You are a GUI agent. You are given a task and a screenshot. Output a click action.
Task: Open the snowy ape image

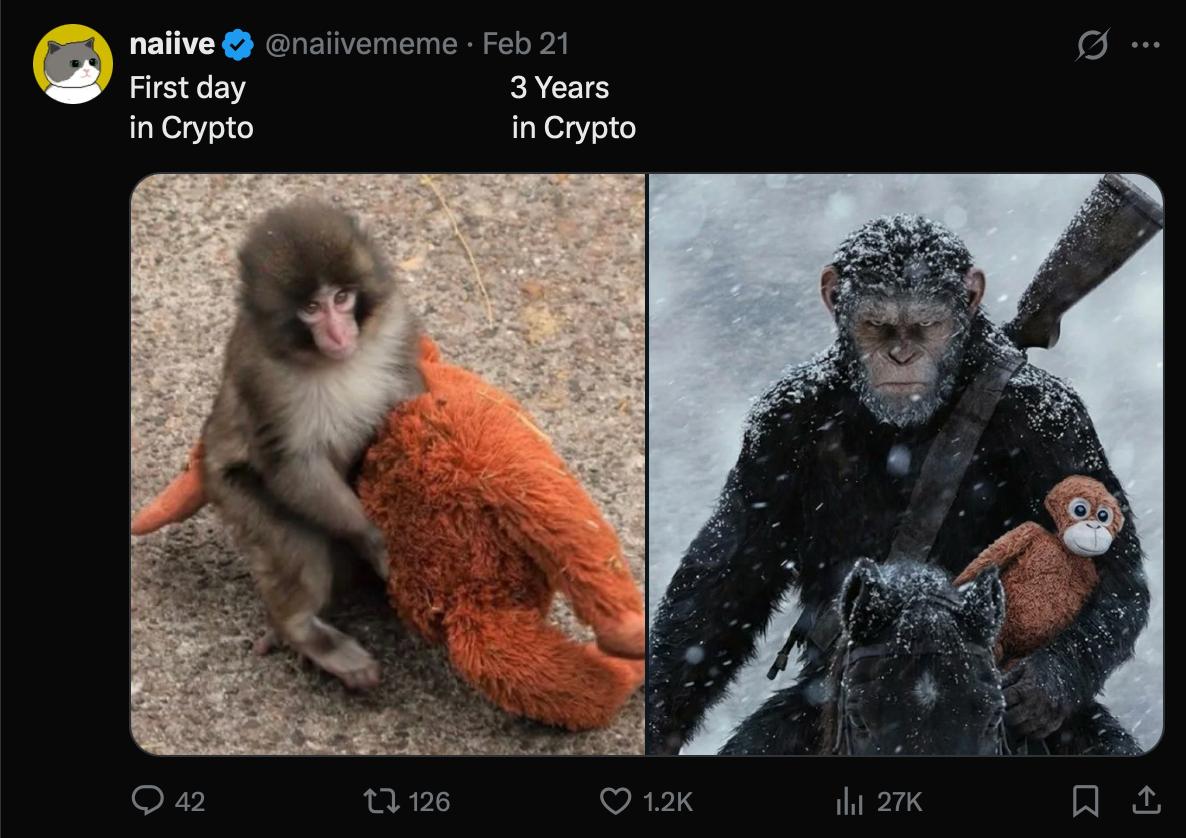click(x=905, y=464)
